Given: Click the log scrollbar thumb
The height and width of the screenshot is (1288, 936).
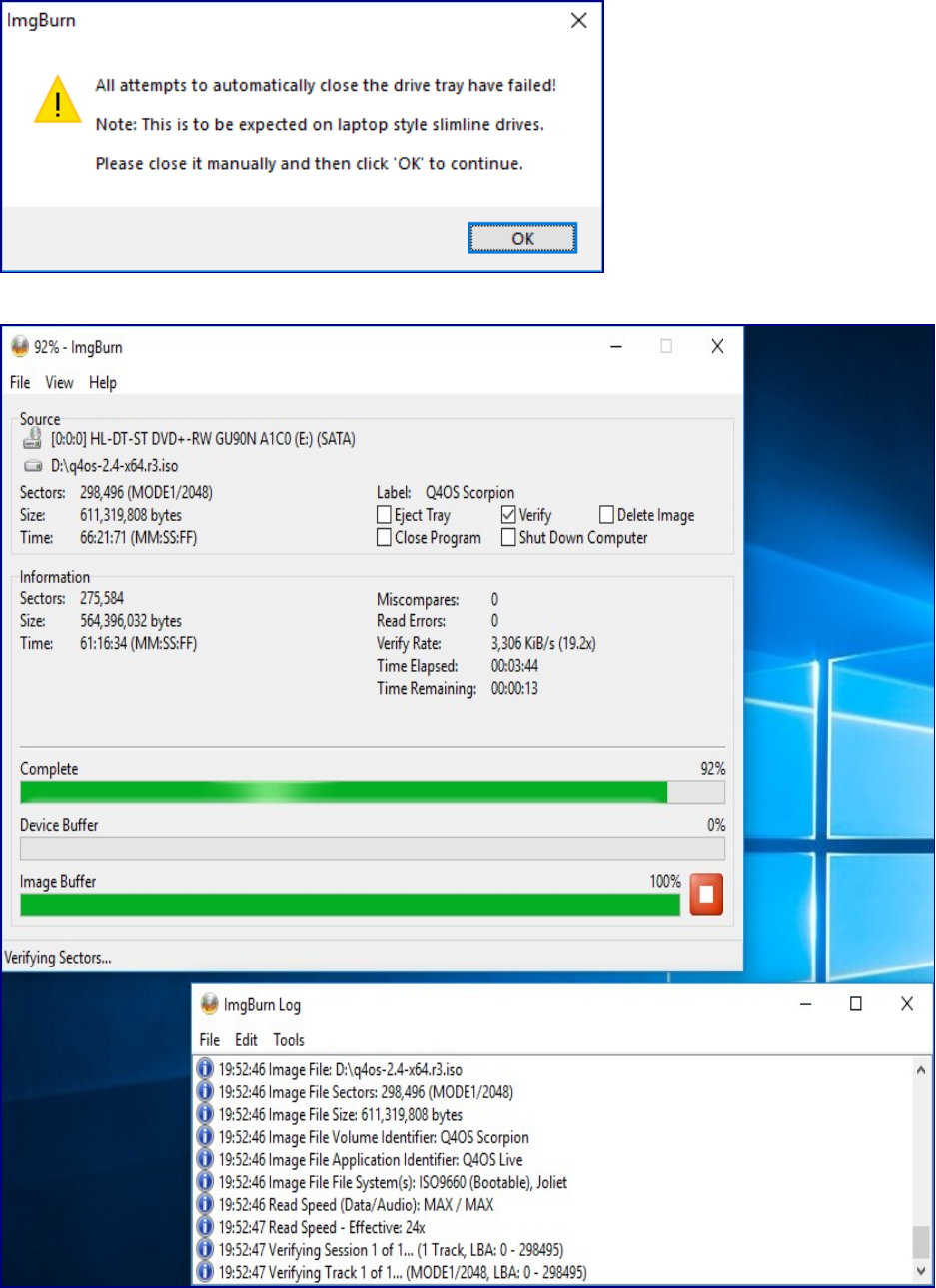Looking at the screenshot, I should (x=921, y=1242).
